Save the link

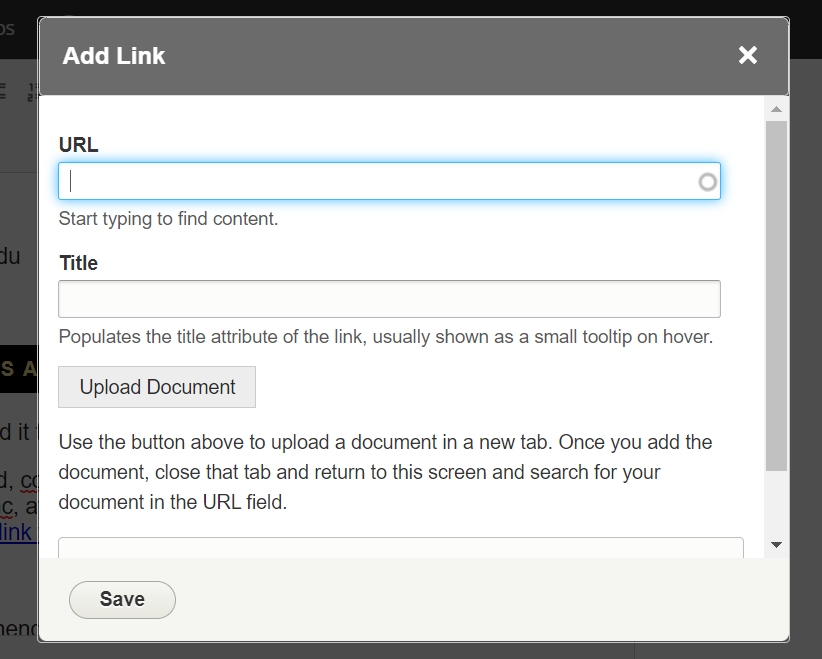[122, 599]
